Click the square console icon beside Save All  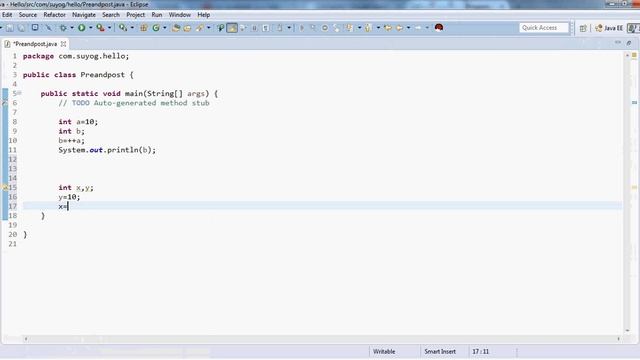point(35,27)
